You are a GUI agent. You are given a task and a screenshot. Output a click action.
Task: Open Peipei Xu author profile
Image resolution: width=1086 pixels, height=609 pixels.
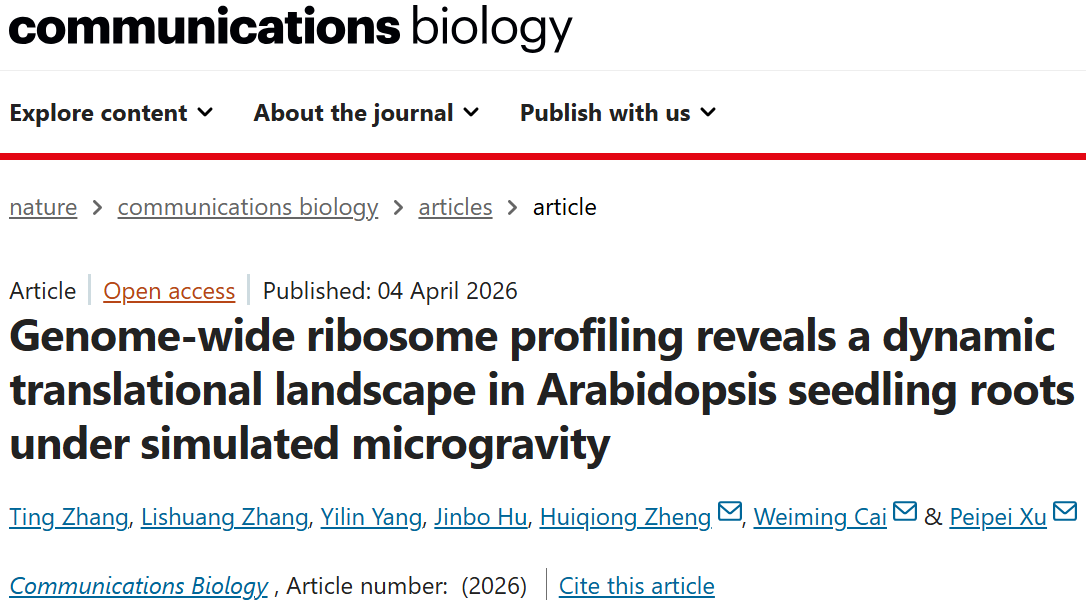click(x=998, y=517)
